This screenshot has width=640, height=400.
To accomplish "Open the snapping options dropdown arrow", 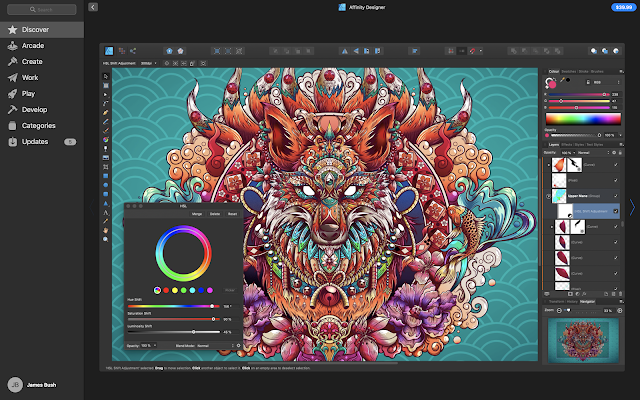I will pos(480,51).
